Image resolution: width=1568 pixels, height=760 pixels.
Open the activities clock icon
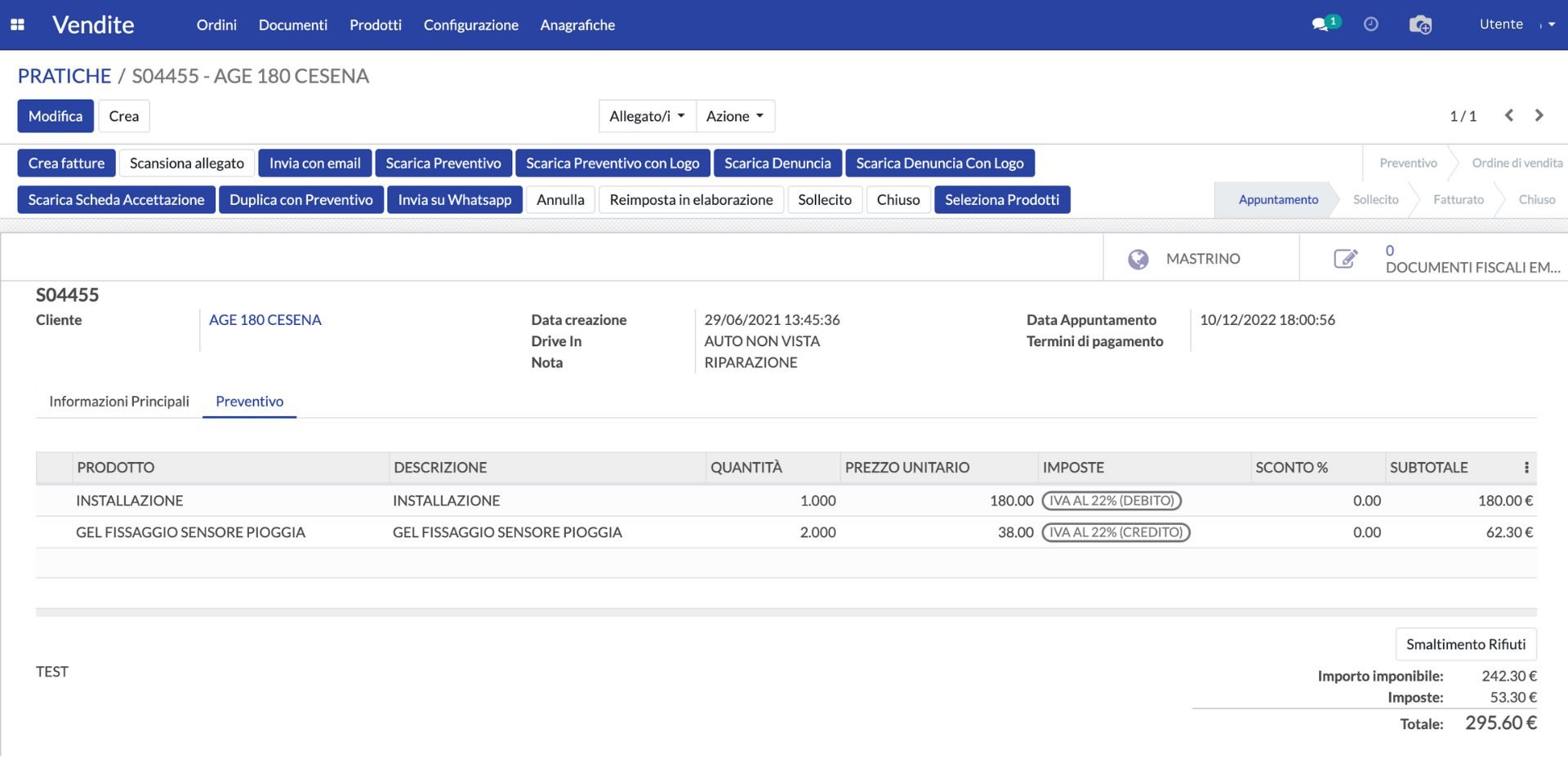(x=1371, y=24)
